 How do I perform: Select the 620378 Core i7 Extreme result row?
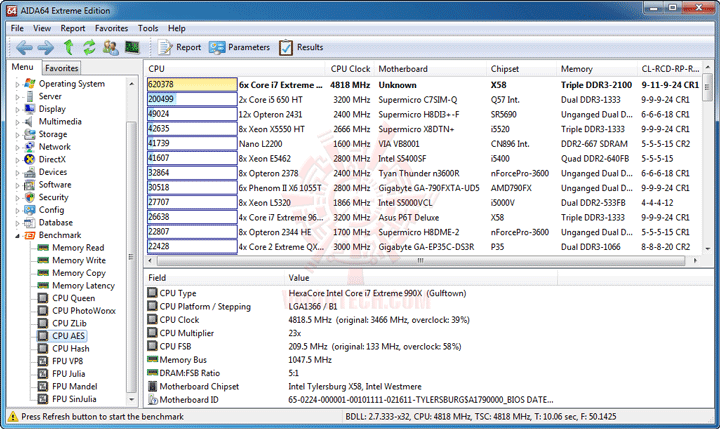click(x=423, y=85)
